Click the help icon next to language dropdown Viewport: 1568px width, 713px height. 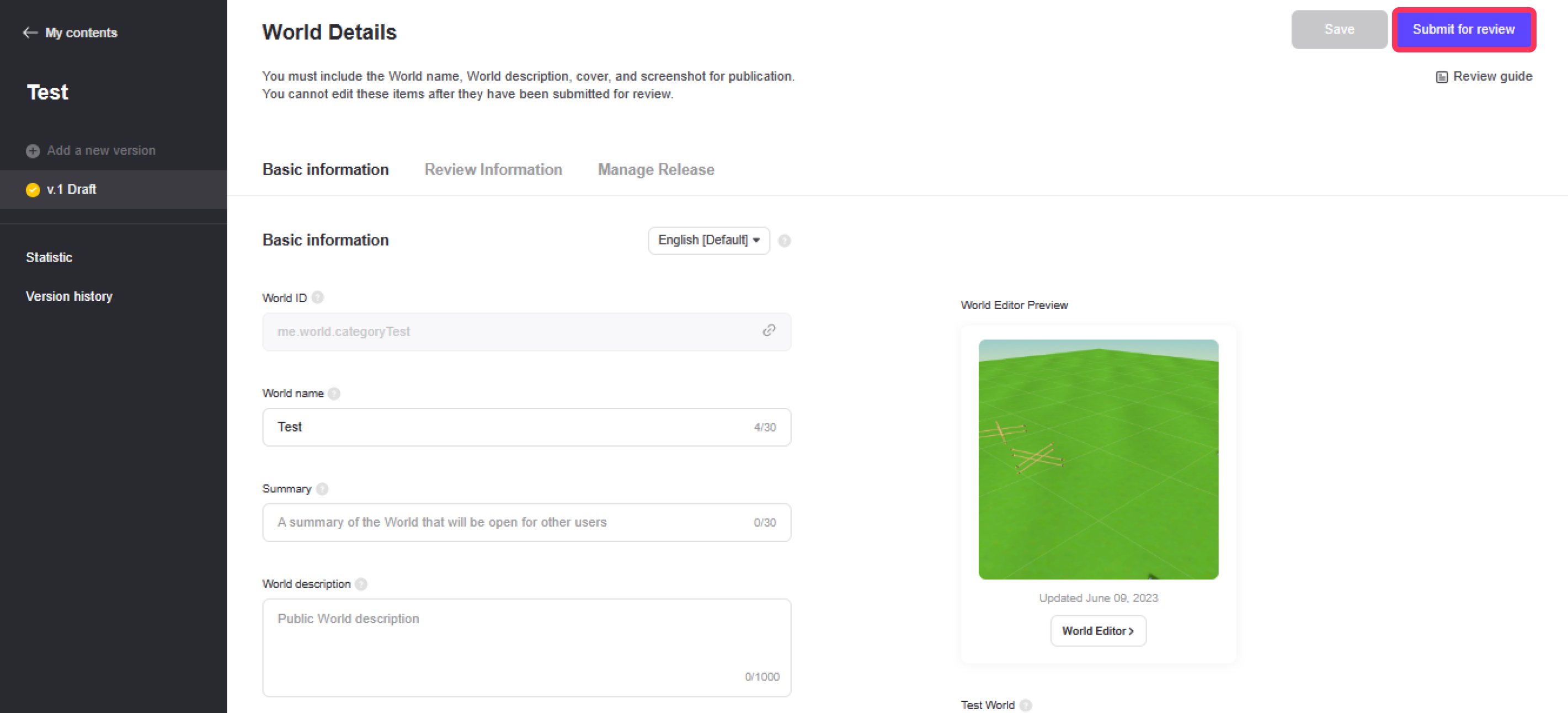(x=785, y=241)
